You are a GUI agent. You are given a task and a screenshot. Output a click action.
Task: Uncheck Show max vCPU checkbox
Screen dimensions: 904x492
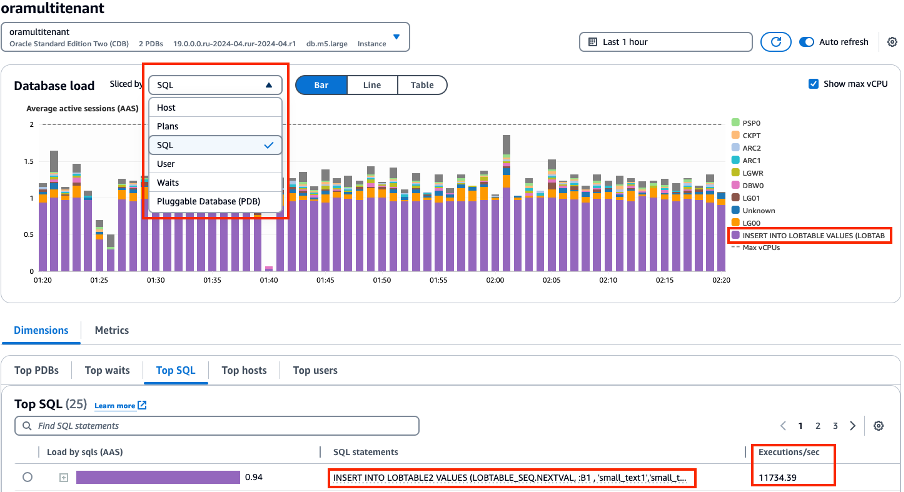pos(813,85)
